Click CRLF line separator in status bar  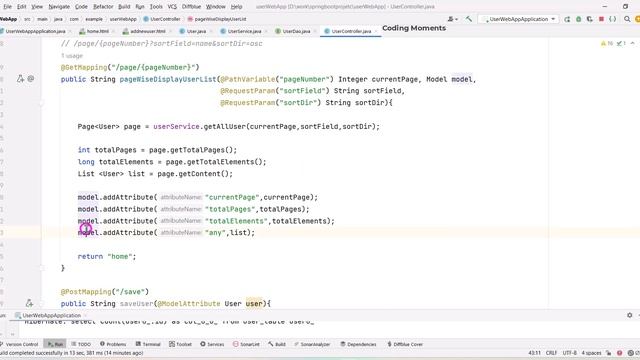(551, 353)
